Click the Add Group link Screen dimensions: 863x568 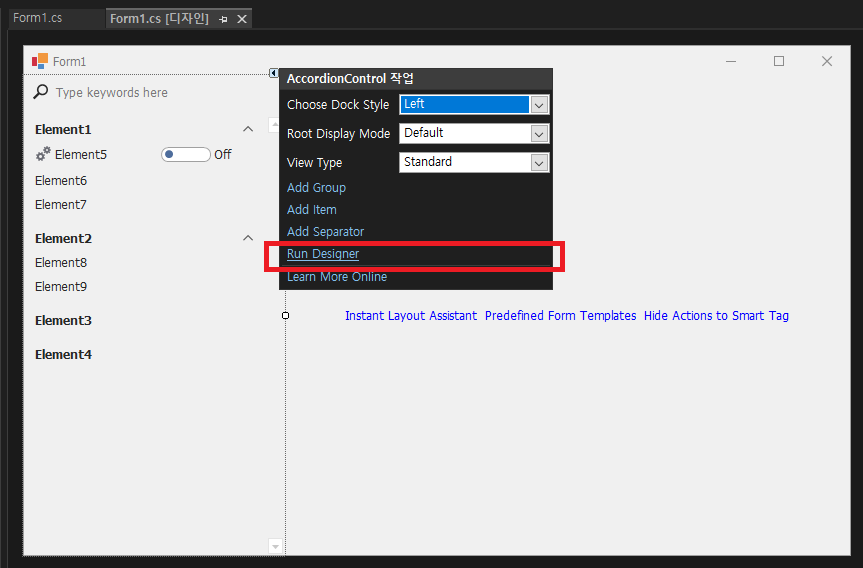click(x=316, y=188)
